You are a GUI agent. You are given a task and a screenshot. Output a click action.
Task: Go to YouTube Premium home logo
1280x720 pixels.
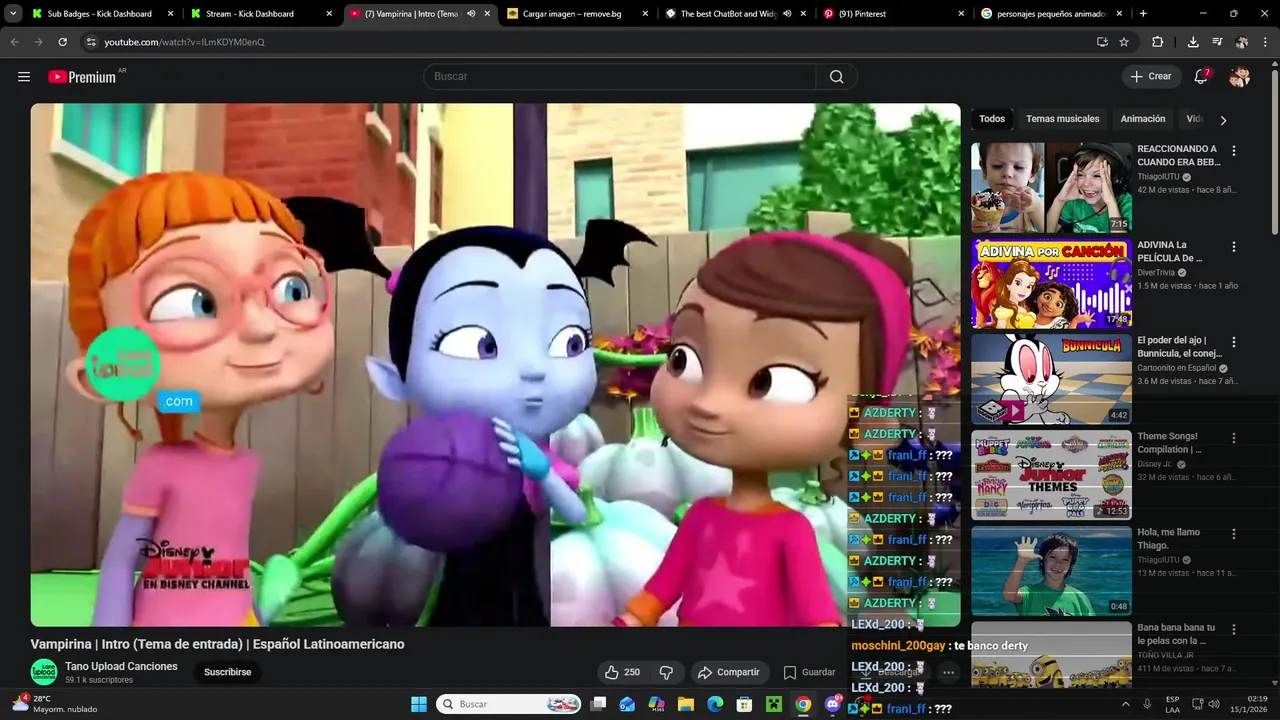82,77
